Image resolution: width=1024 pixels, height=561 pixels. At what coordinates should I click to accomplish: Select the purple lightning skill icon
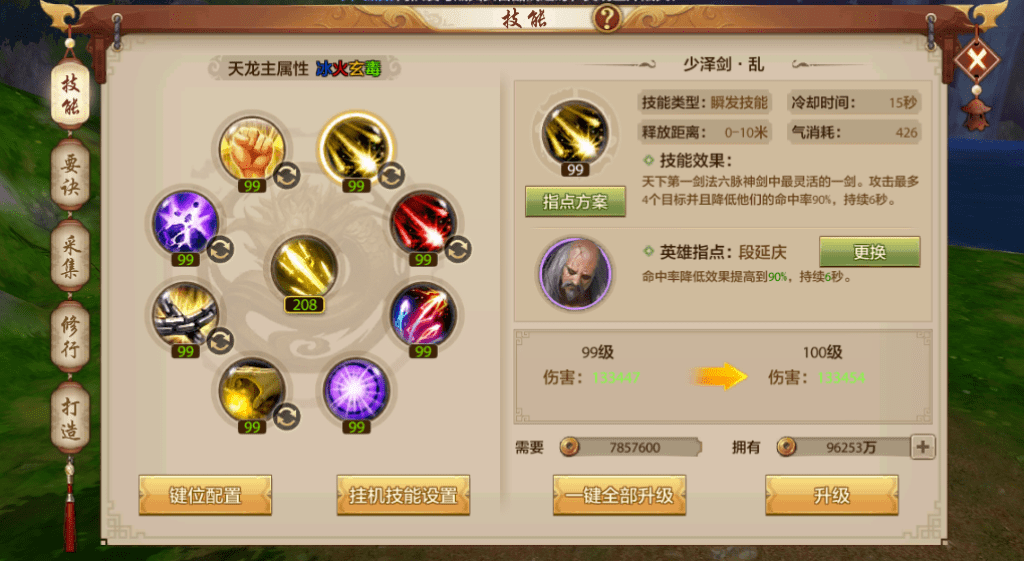(185, 223)
